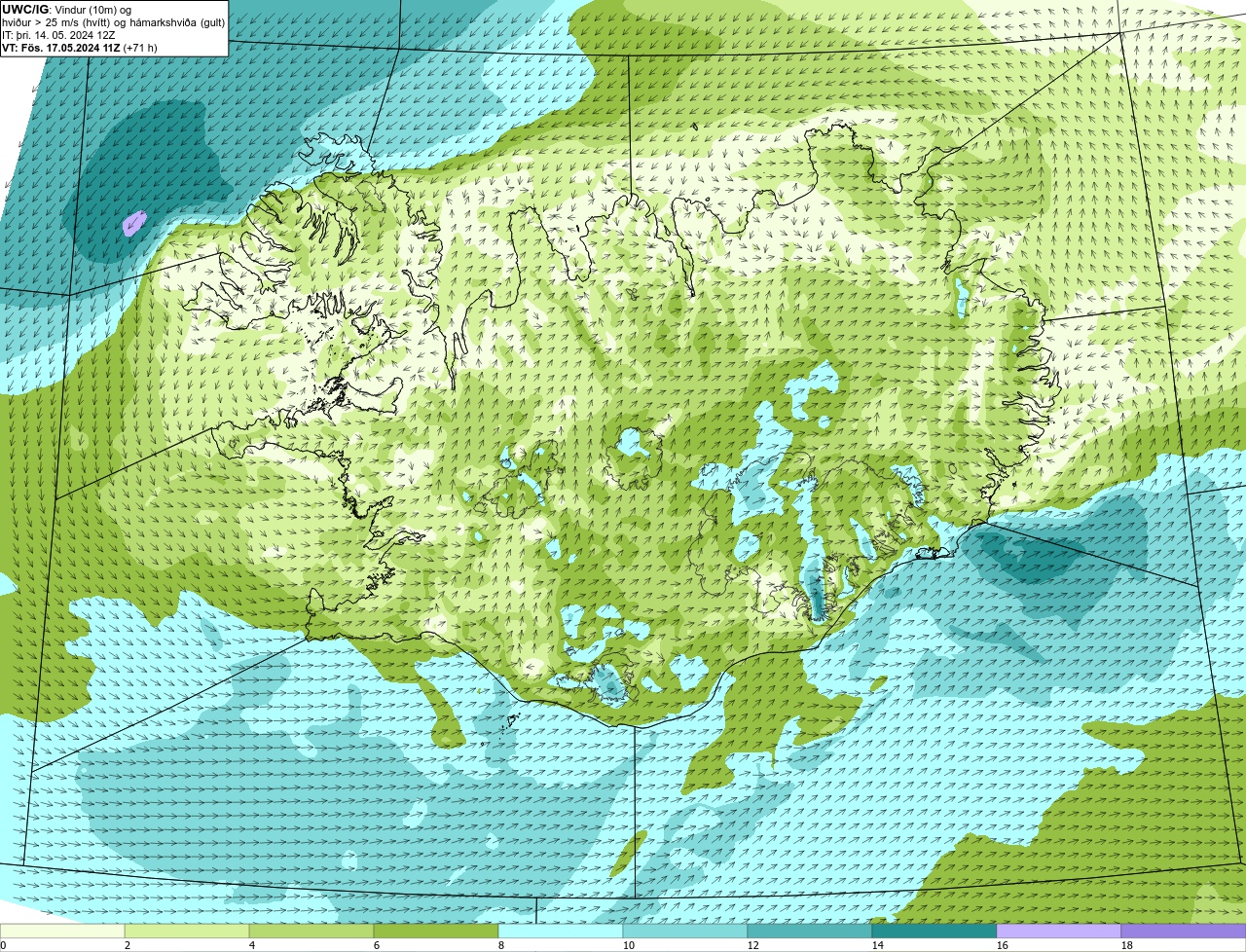The height and width of the screenshot is (952, 1246).
Task: Click the light green 4–6 m/s legend swatch
Action: pyautogui.click(x=311, y=932)
